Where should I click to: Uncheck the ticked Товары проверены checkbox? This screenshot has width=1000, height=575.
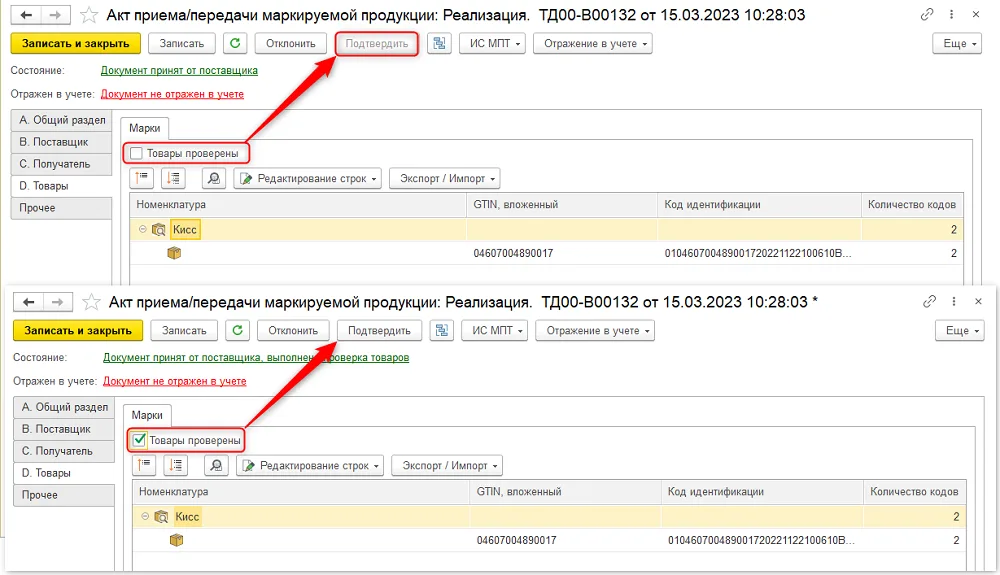click(x=139, y=440)
